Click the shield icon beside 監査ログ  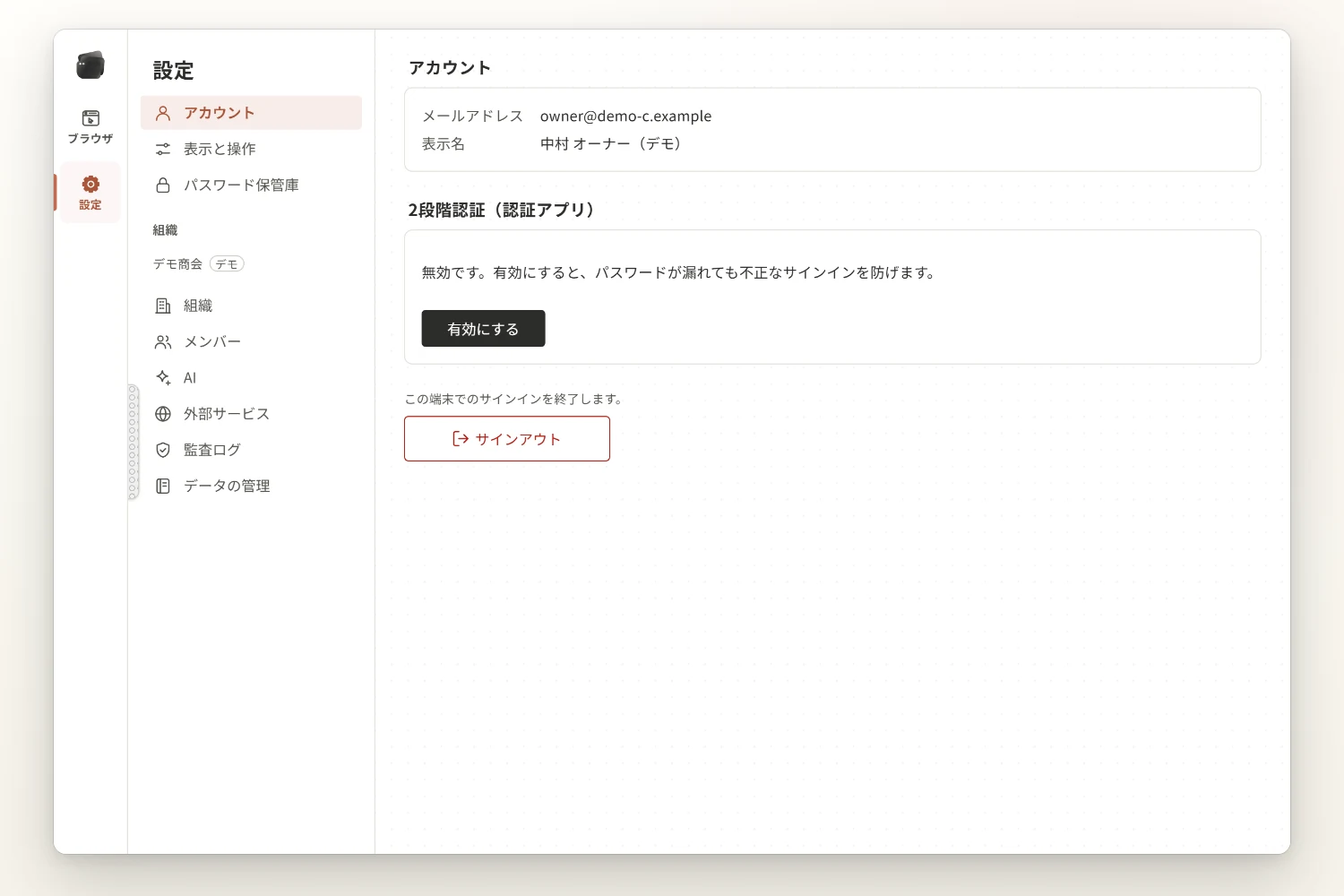pyautogui.click(x=163, y=449)
